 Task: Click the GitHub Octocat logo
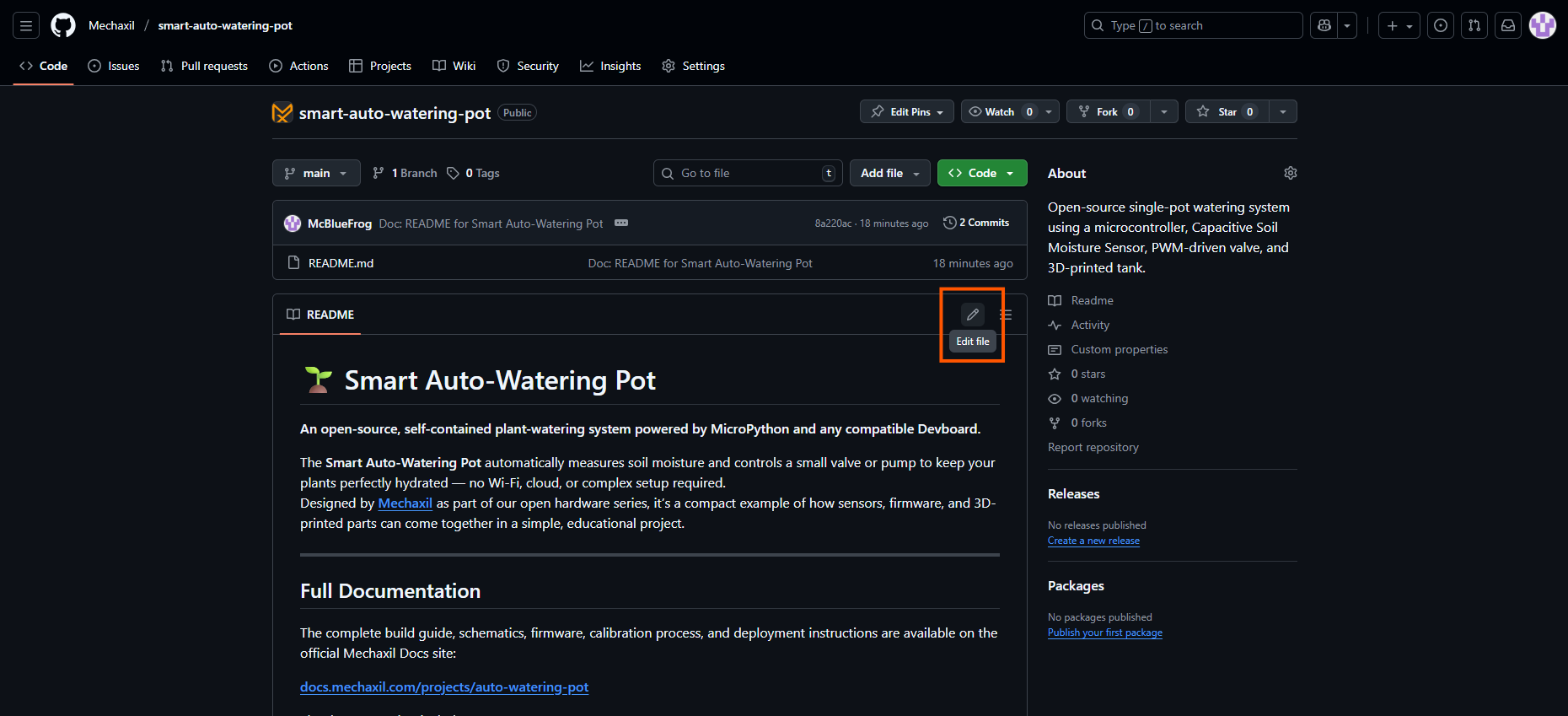click(x=63, y=25)
